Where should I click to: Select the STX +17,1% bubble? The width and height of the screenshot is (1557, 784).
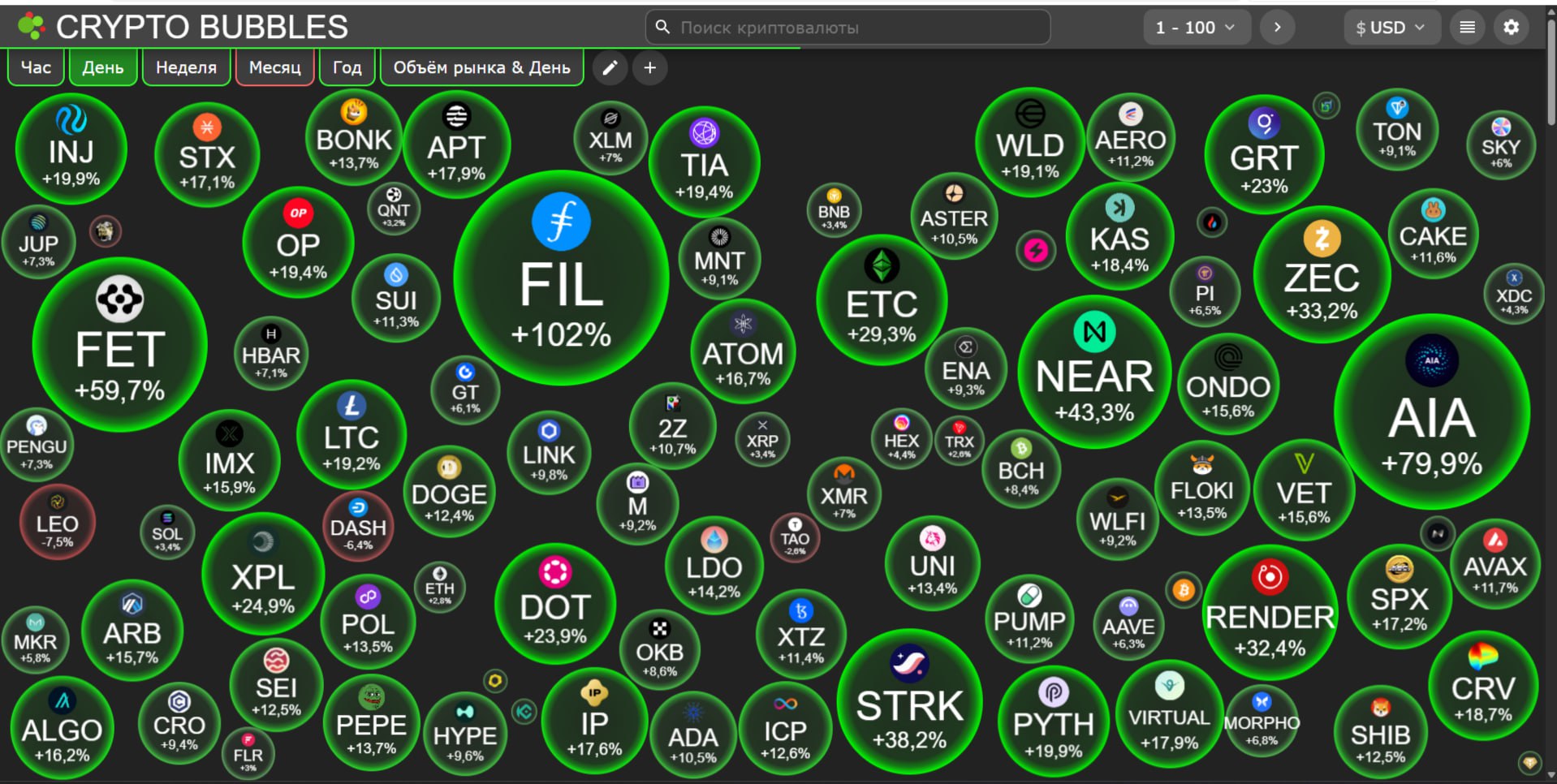click(207, 154)
